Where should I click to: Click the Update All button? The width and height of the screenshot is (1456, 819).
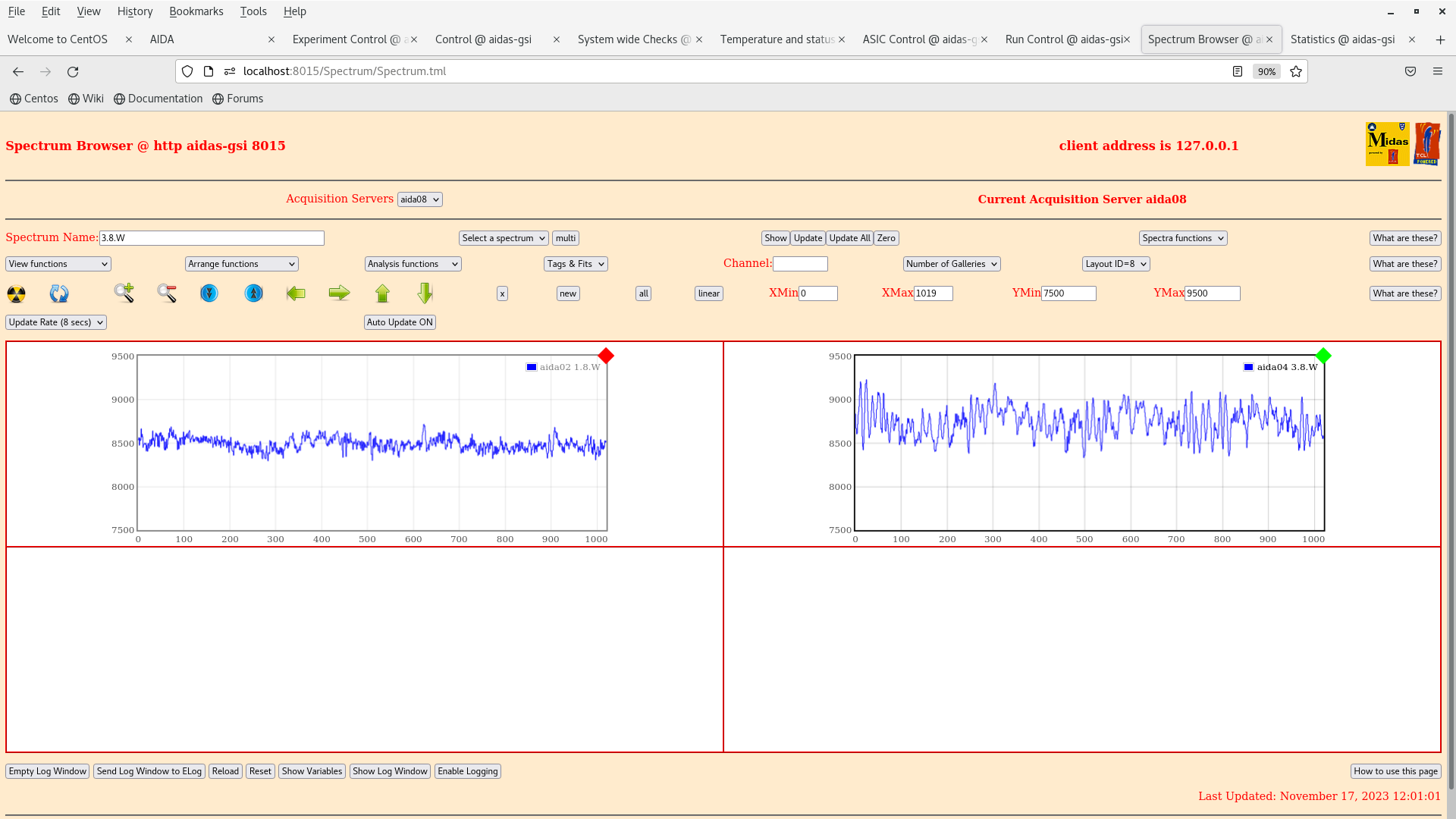[849, 238]
